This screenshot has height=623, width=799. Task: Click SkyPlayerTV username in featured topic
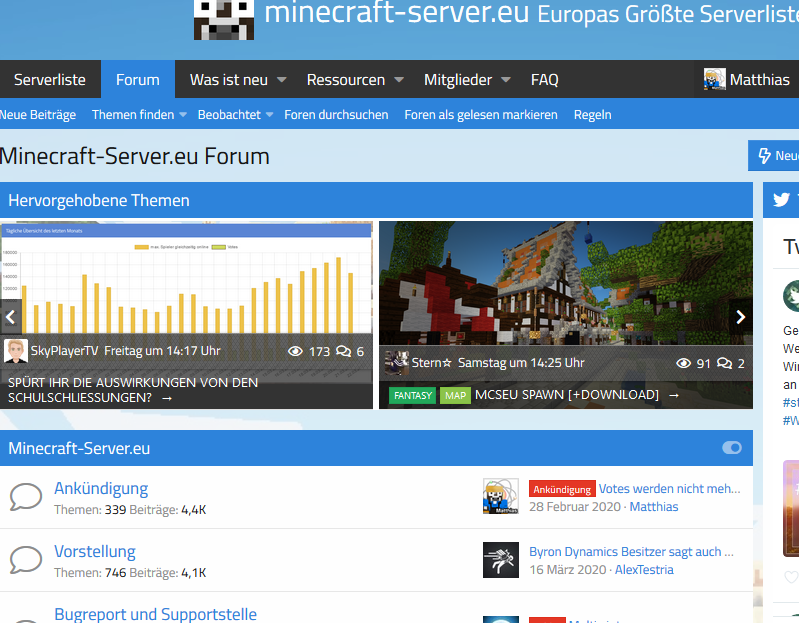pyautogui.click(x=64, y=351)
